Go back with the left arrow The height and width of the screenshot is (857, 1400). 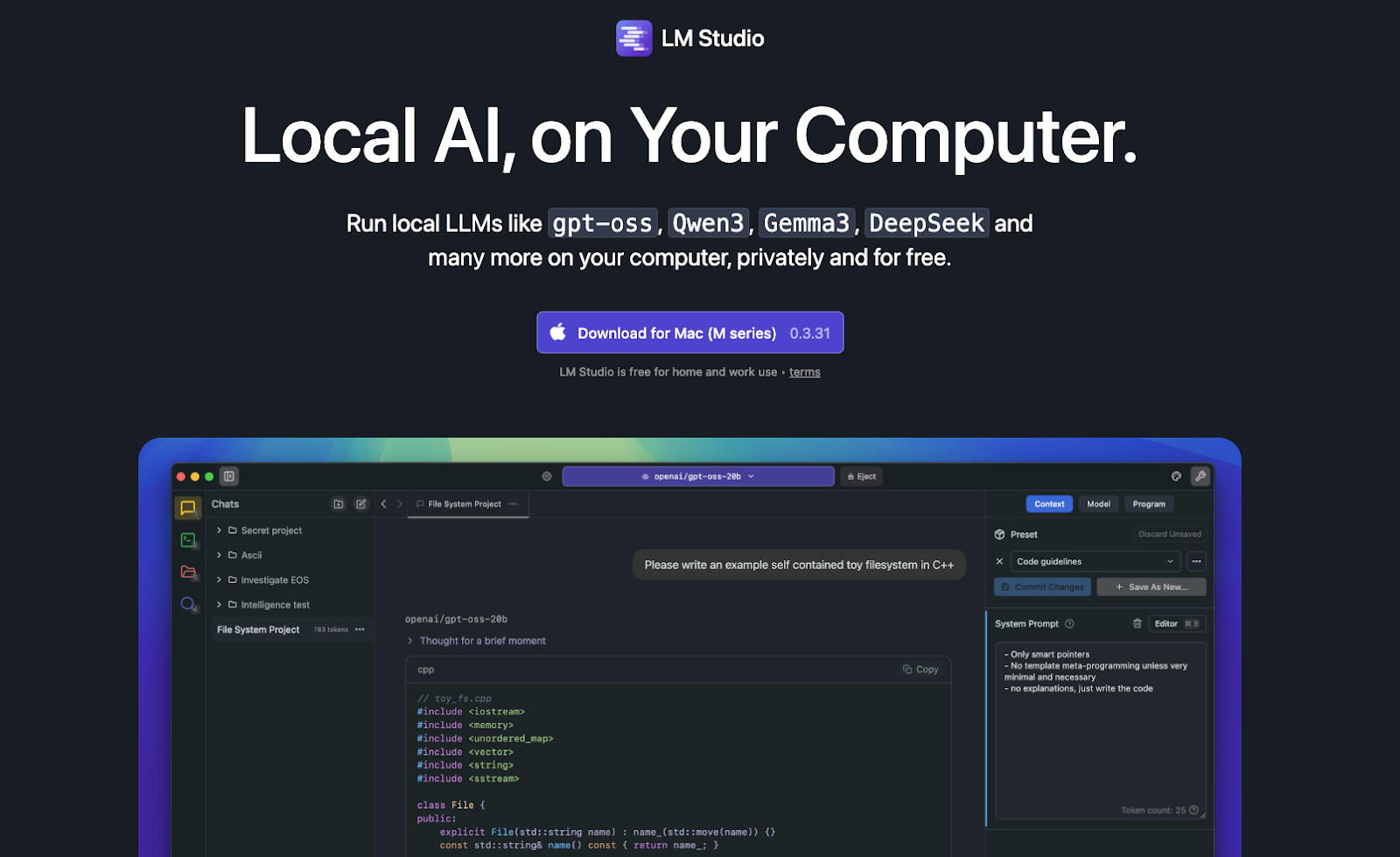point(383,504)
